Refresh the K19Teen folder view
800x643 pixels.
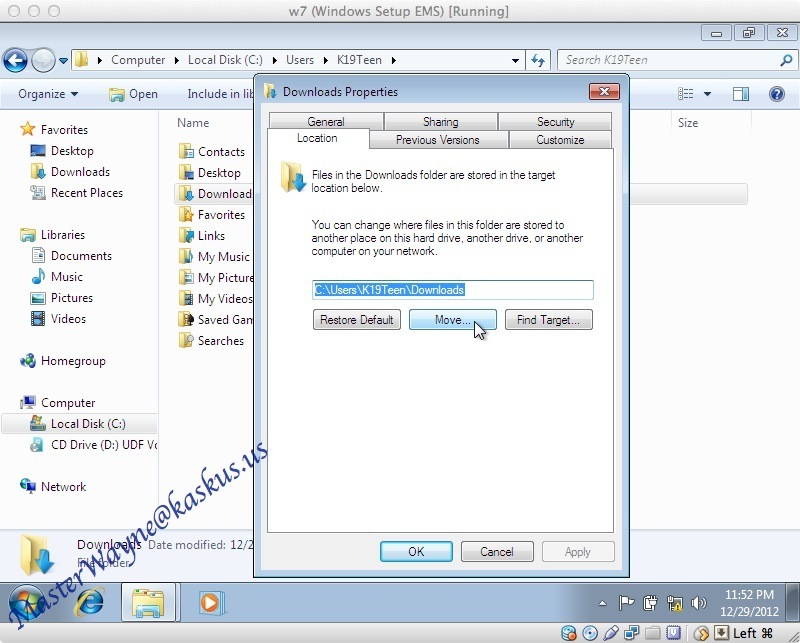(538, 60)
